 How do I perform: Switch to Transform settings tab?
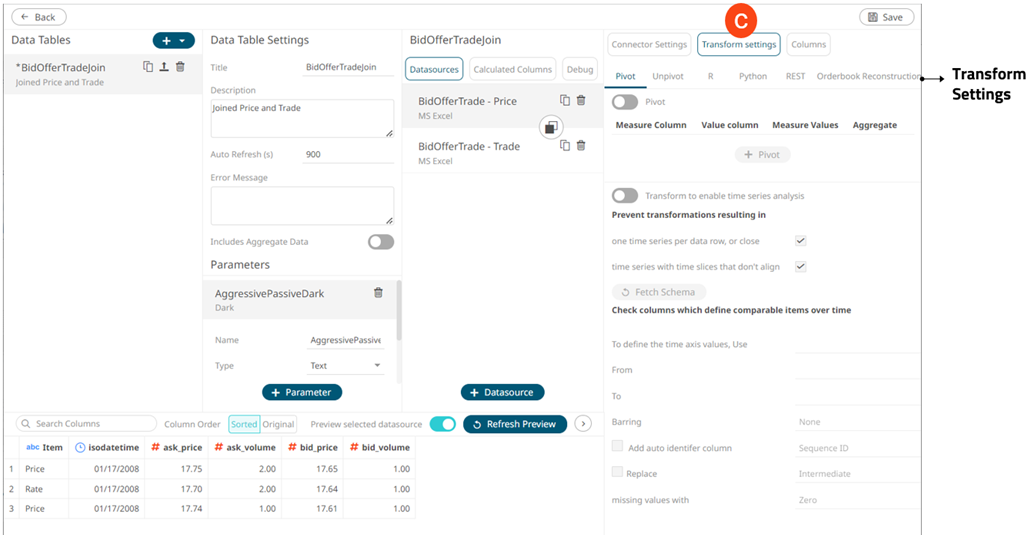click(x=738, y=45)
